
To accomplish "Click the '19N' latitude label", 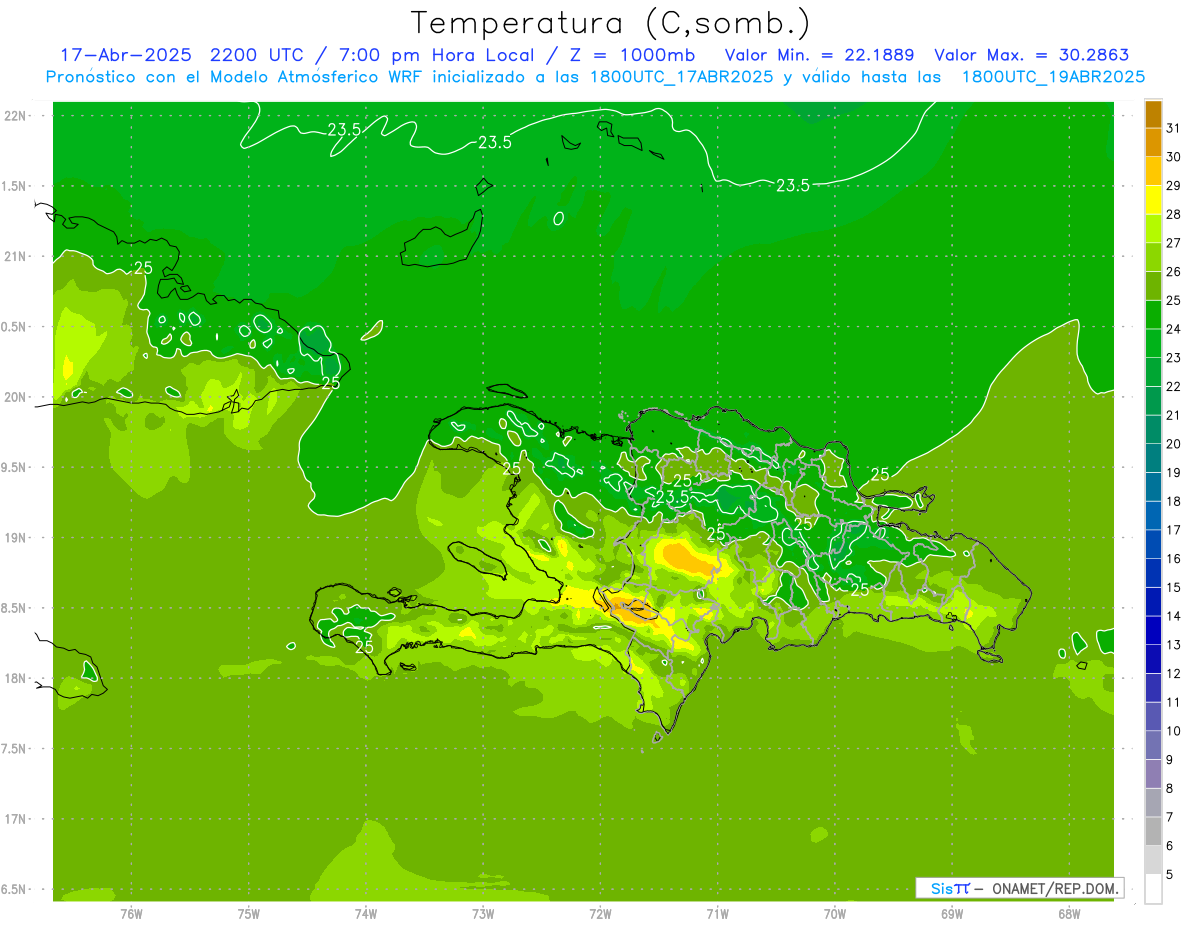I will (x=17, y=538).
